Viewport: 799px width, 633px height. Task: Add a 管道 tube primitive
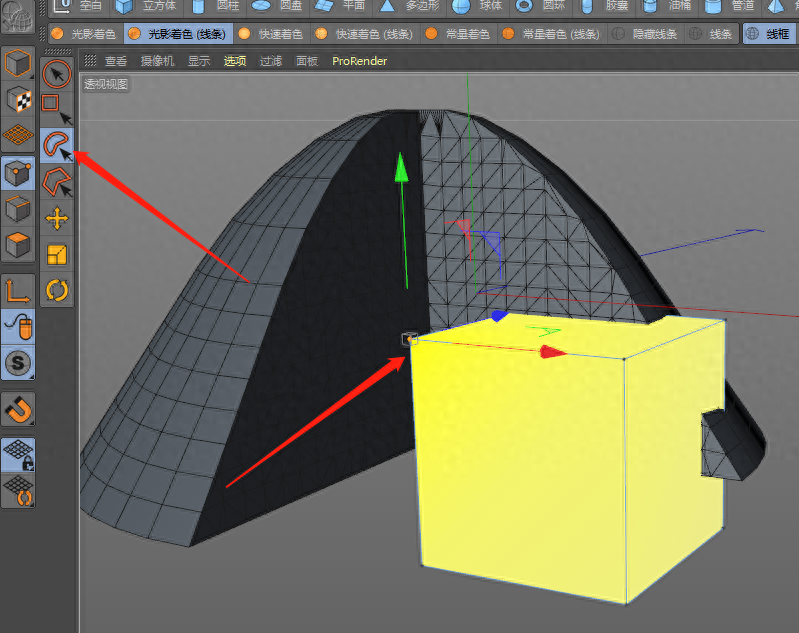point(730,6)
